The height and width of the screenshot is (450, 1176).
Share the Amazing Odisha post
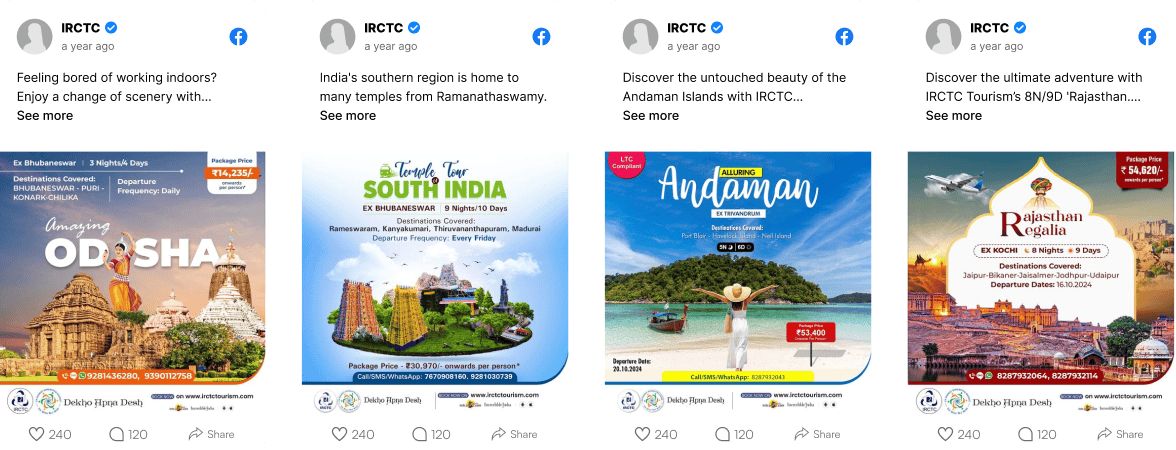[x=211, y=434]
